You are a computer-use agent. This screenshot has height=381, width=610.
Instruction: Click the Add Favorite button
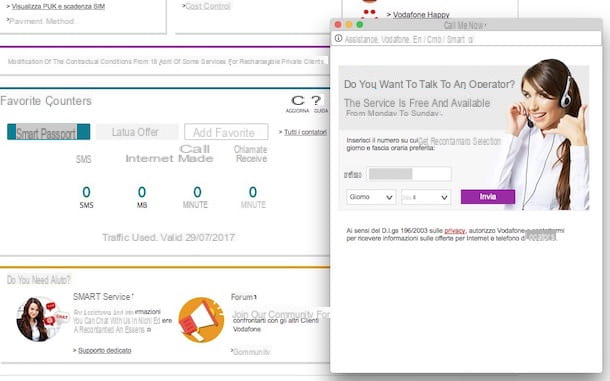226,132
